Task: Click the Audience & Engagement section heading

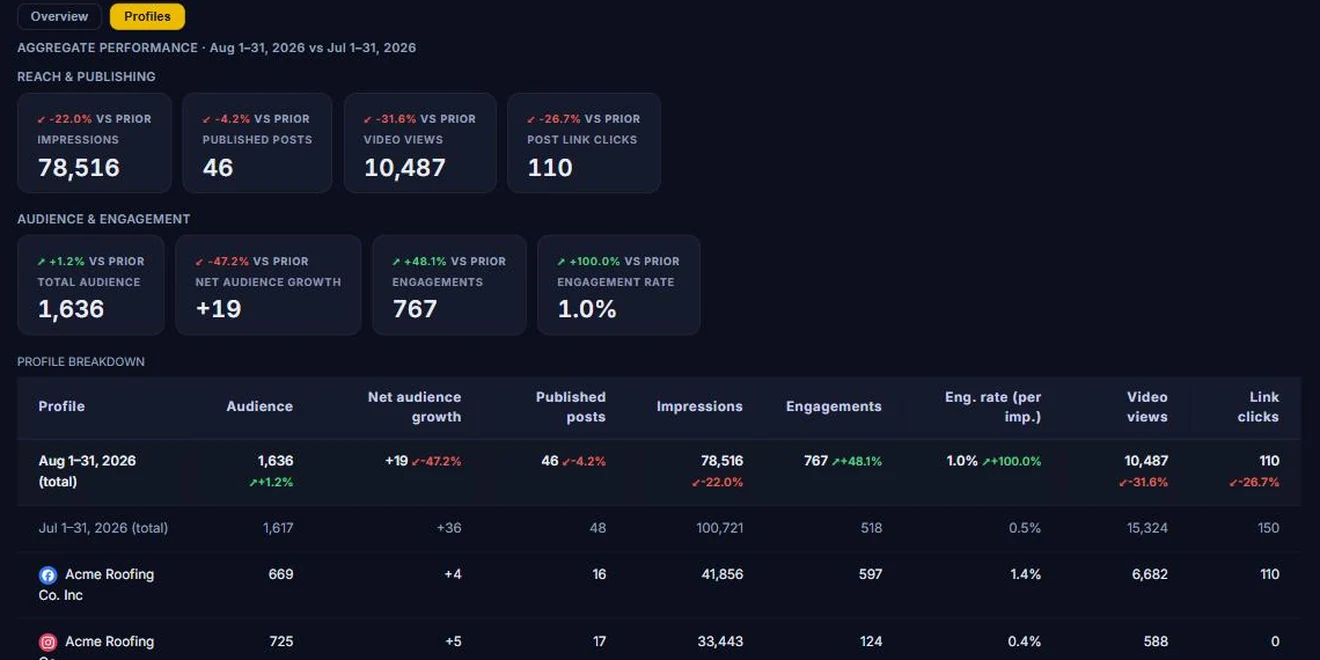Action: point(104,219)
